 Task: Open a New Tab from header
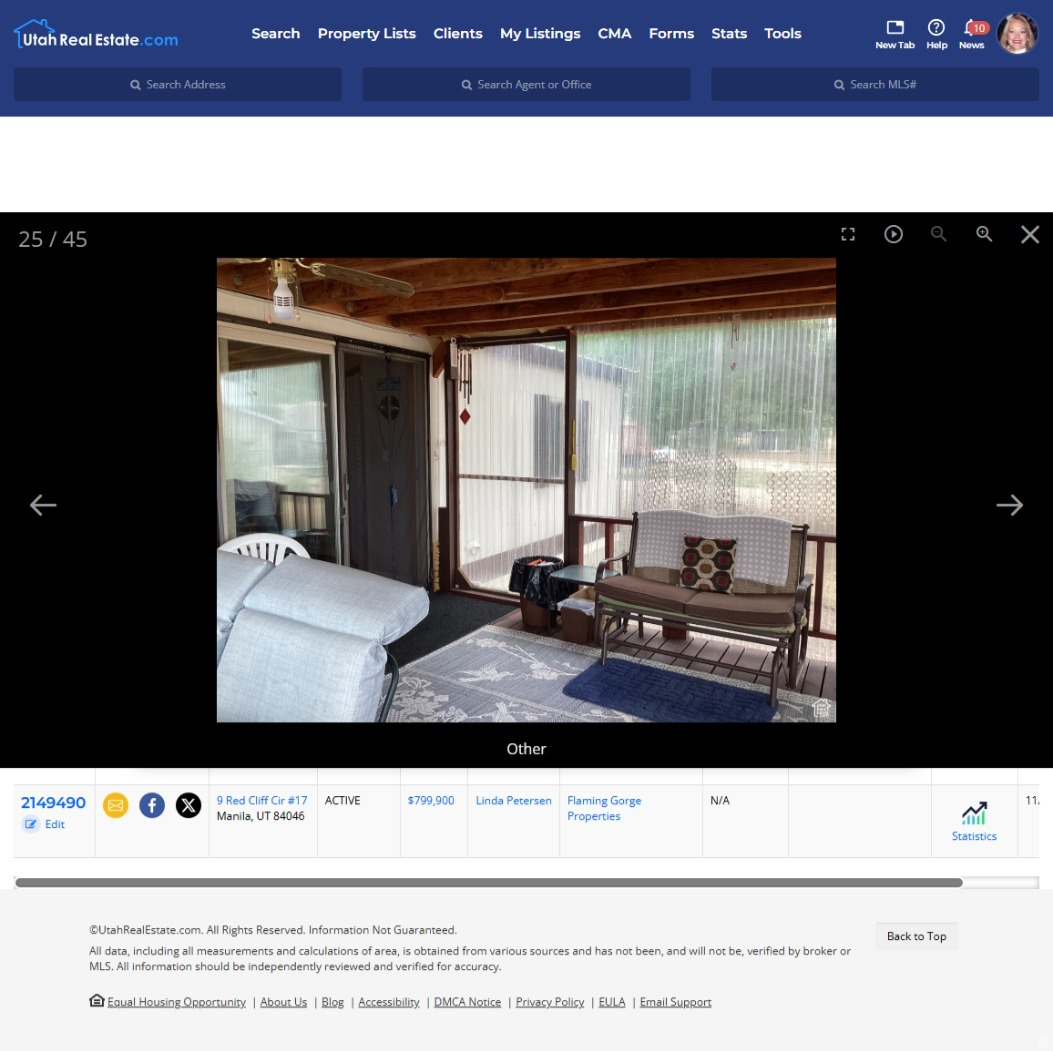click(895, 32)
